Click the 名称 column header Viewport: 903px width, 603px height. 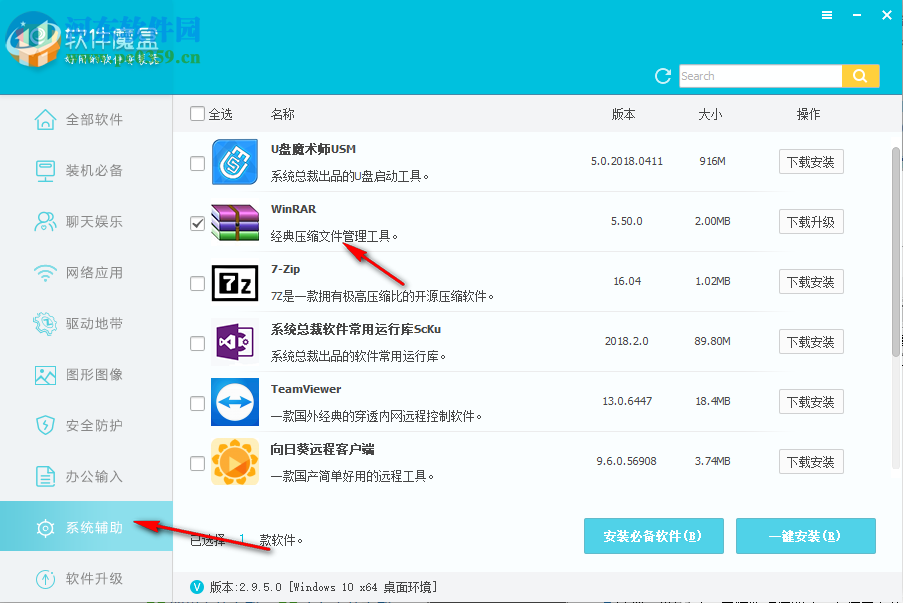pos(282,114)
